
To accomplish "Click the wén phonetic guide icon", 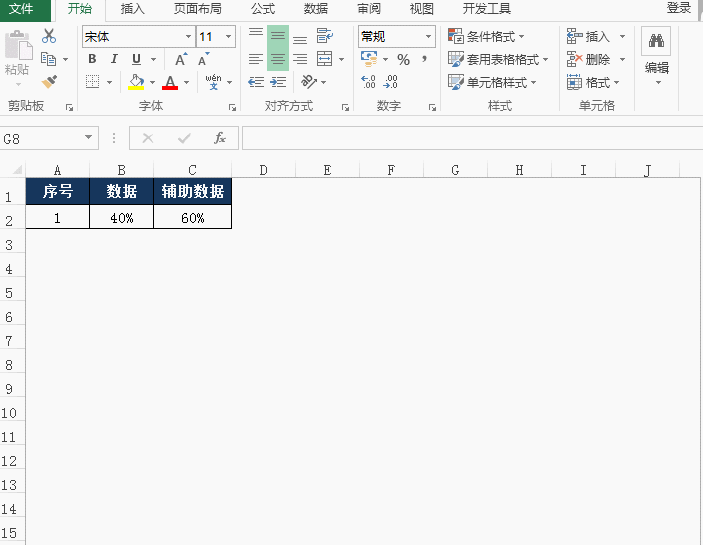I will [213, 82].
